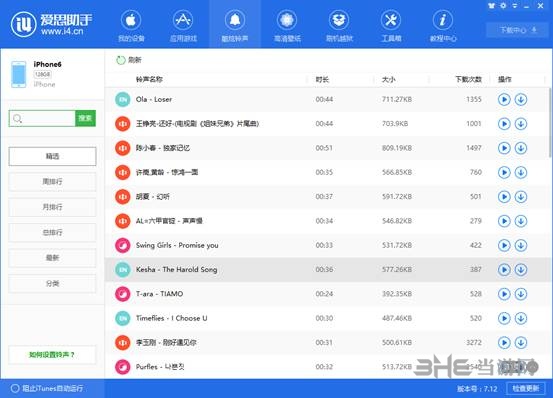This screenshot has height=398, width=553.
Task: Click the red 中 icon beside 李玉刚
Action: pyautogui.click(x=123, y=343)
